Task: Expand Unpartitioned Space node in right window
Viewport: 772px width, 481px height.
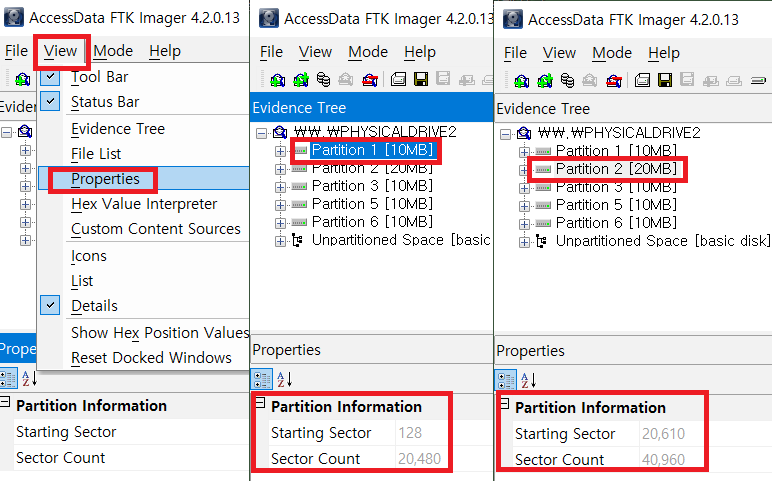Action: [524, 241]
